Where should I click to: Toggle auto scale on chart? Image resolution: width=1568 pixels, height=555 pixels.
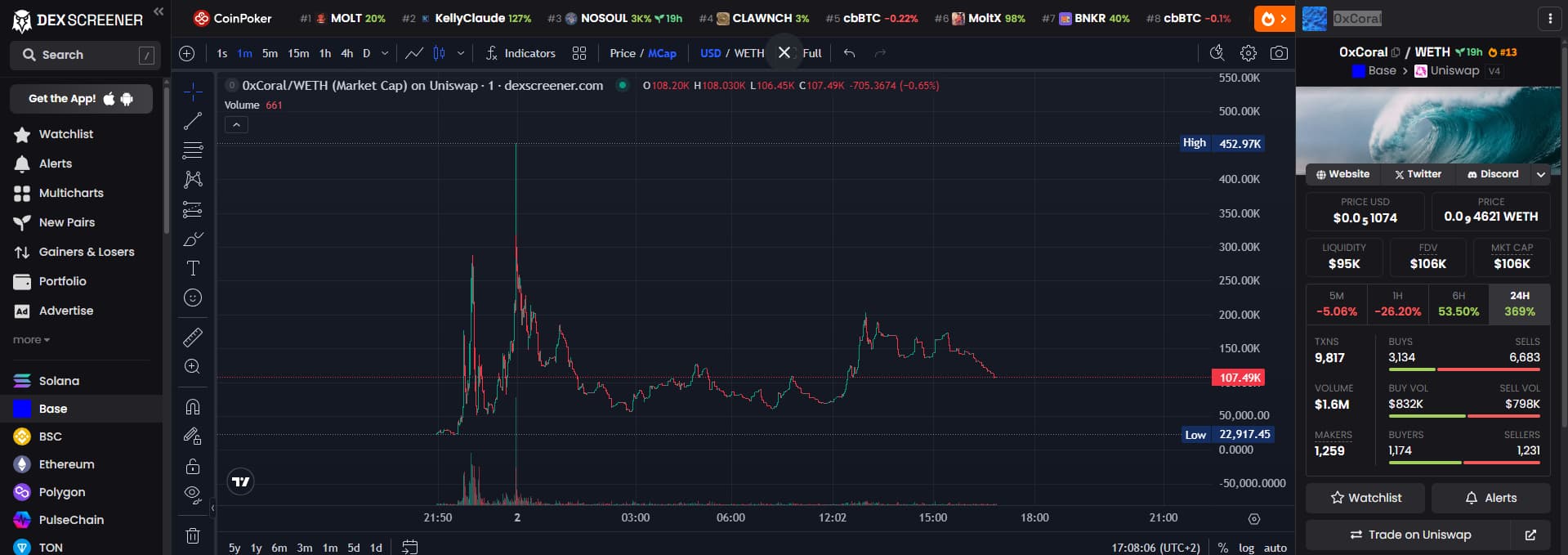tap(1275, 548)
